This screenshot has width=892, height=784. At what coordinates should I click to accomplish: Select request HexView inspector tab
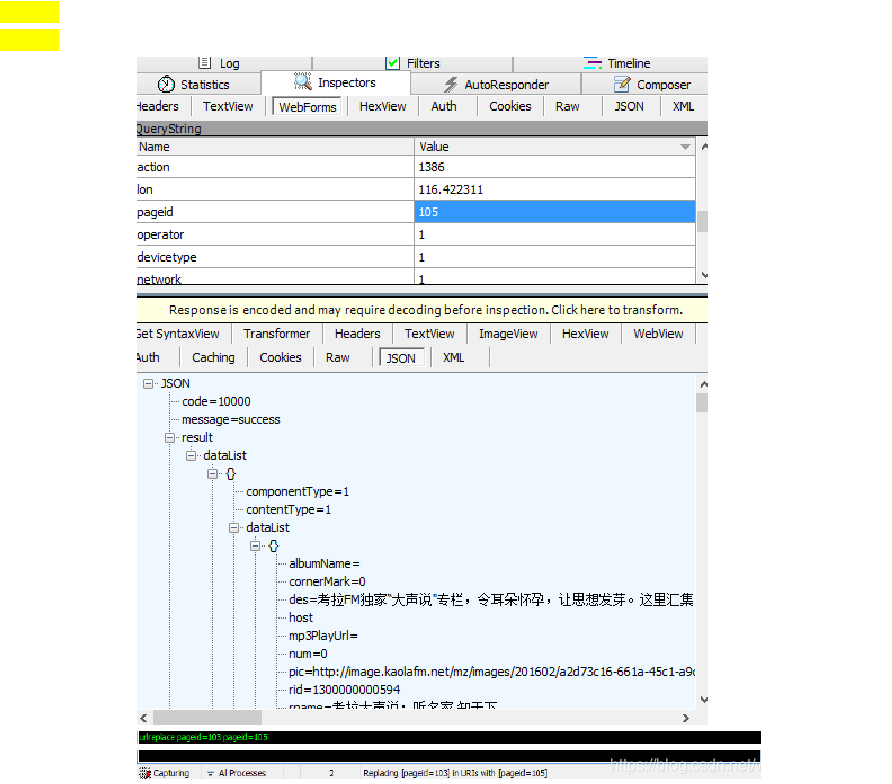point(383,106)
